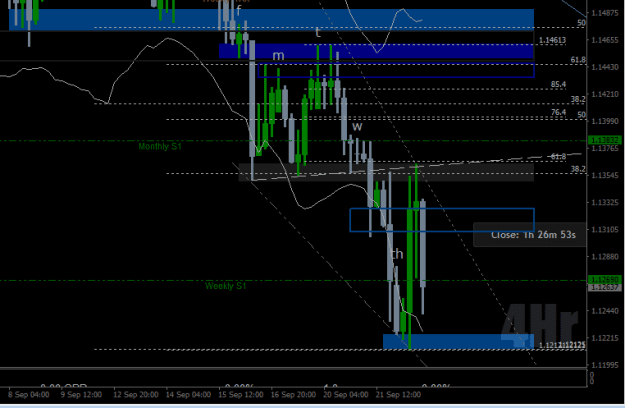The image size is (625, 408).
Task: Click the 1.14655 price axis value
Action: (605, 40)
